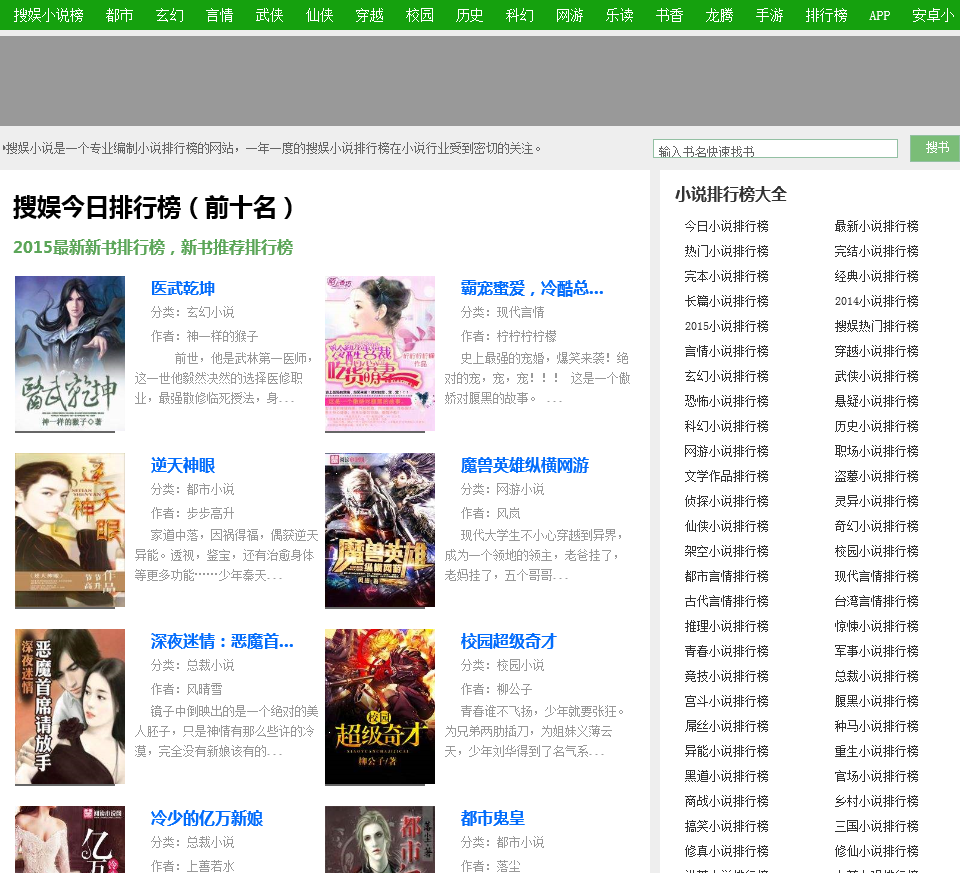Open 修真小说排行榜 sidebar link
This screenshot has height=873, width=960.
726,852
